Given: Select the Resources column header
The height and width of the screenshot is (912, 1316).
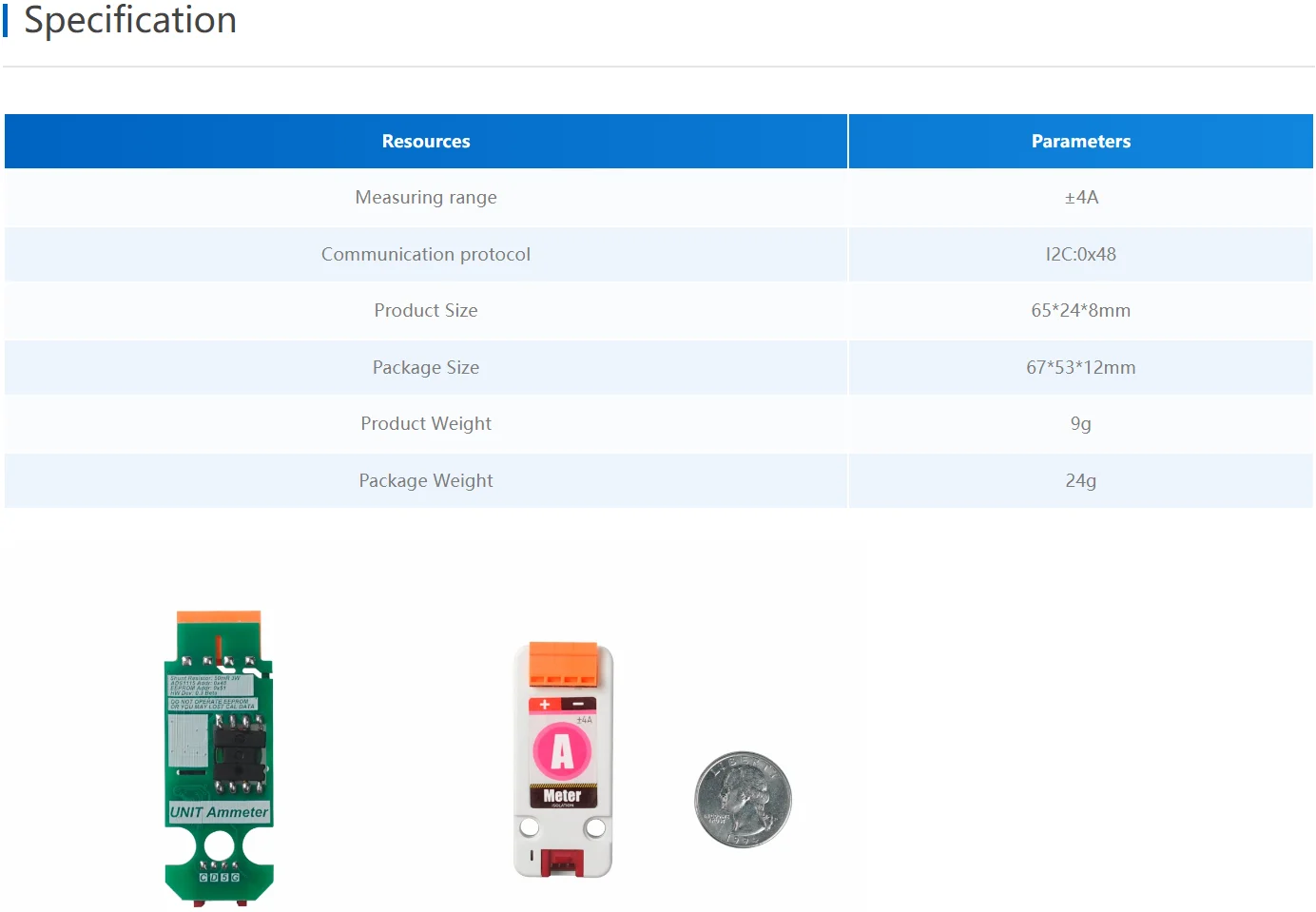Looking at the screenshot, I should 425,142.
